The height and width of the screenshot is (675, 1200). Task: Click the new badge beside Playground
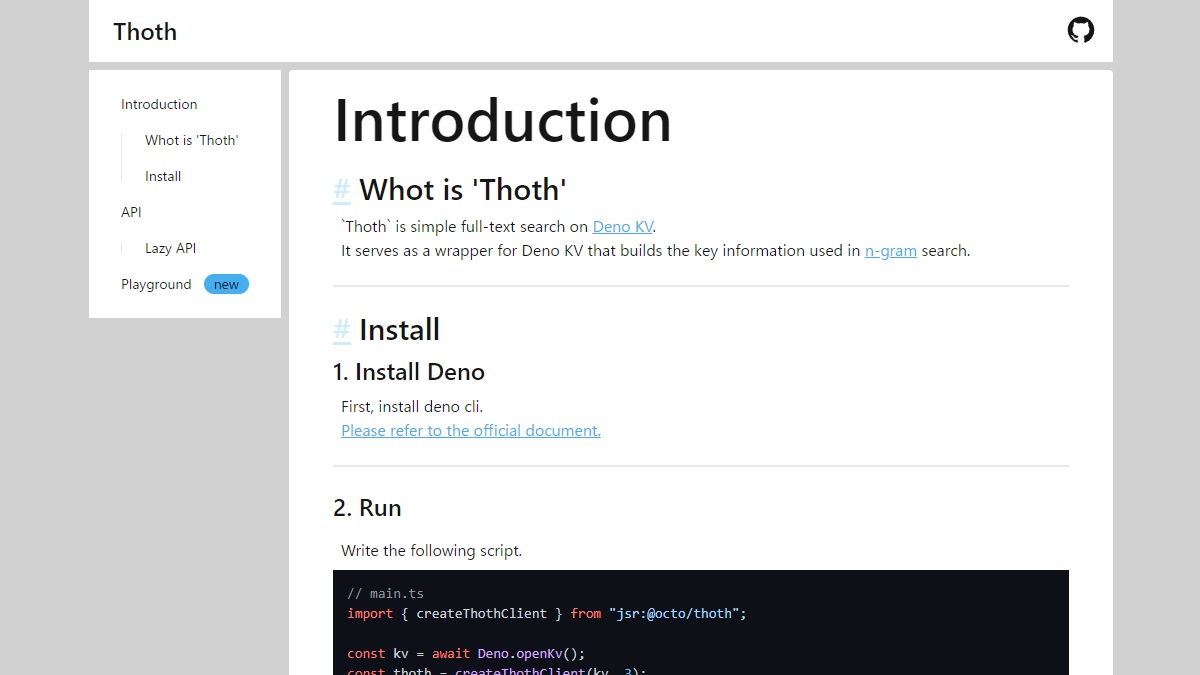coord(226,284)
